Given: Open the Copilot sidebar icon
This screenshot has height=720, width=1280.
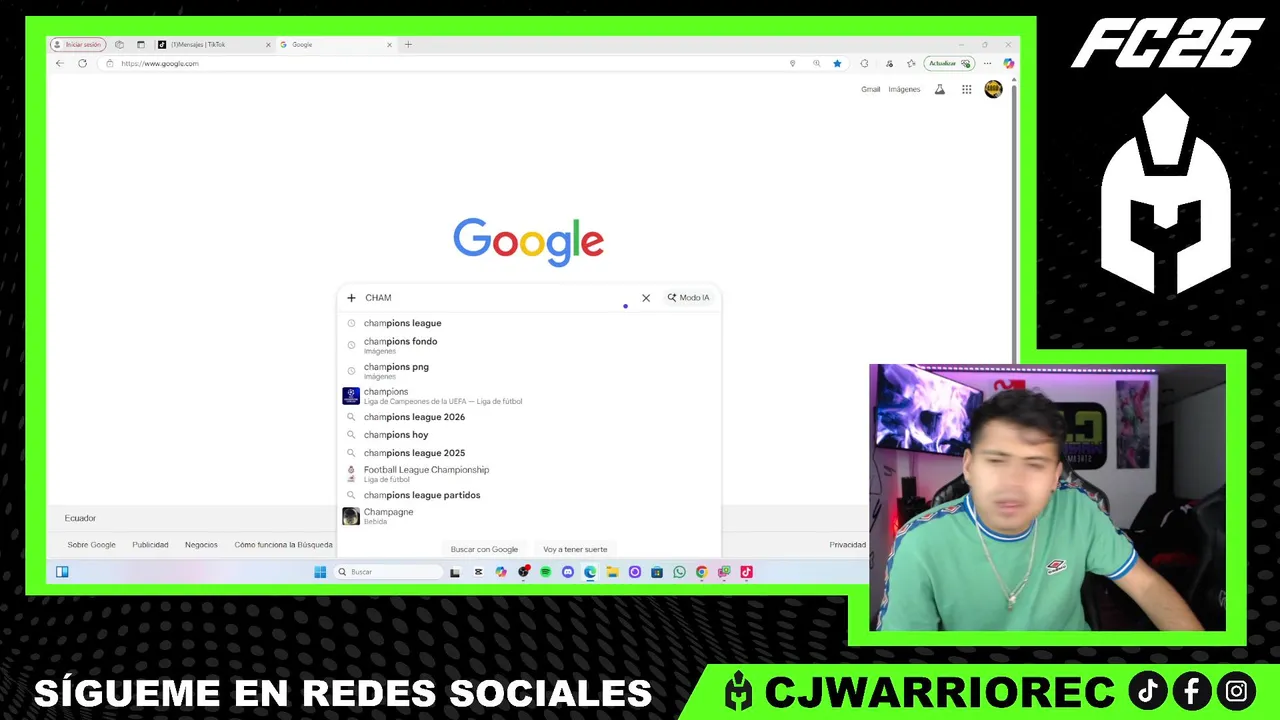Looking at the screenshot, I should (x=1008, y=63).
